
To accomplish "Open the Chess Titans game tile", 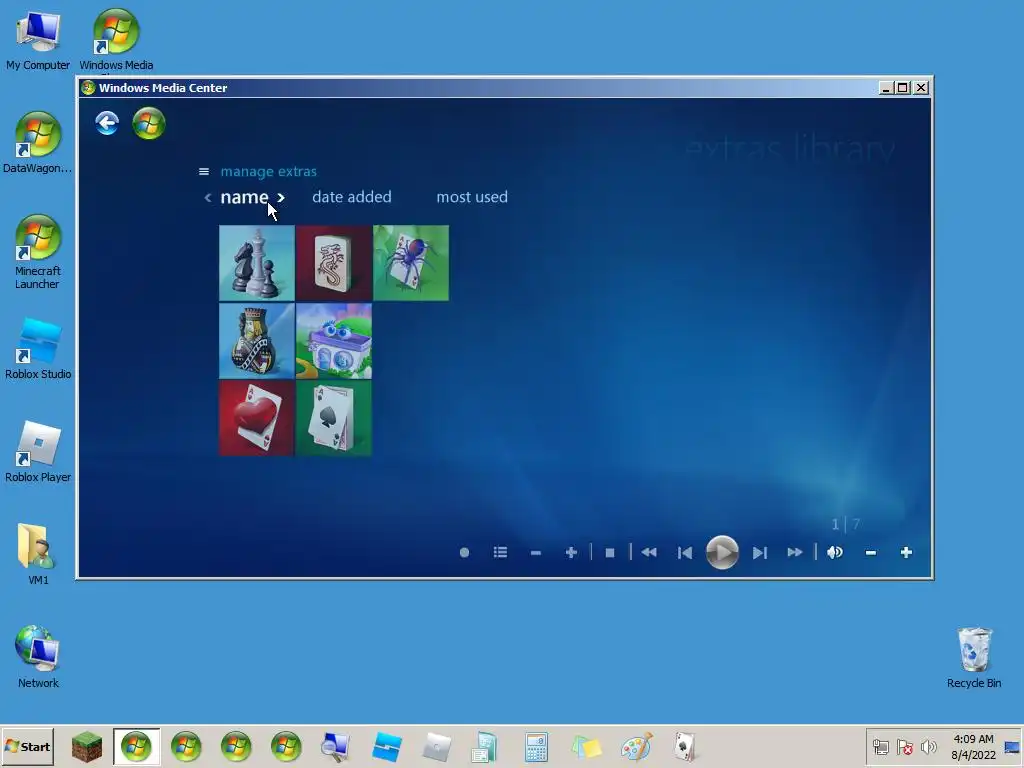I will point(257,263).
